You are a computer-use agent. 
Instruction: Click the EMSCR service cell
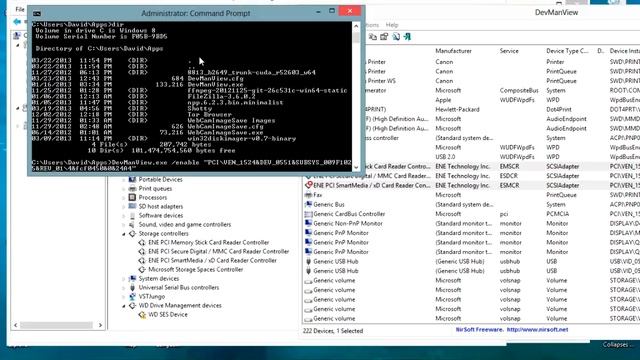click(x=509, y=167)
